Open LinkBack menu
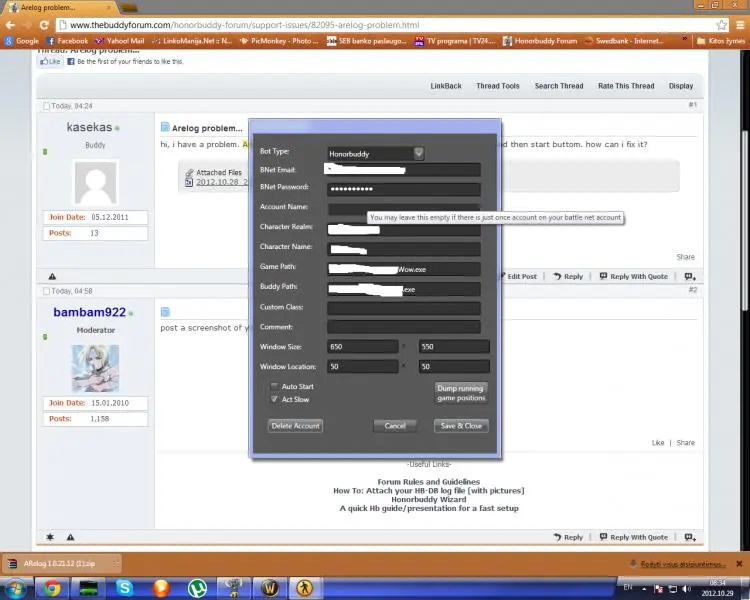 click(x=446, y=86)
